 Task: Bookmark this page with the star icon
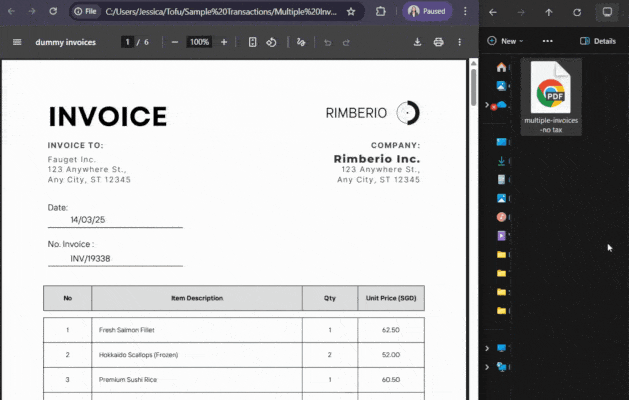pyautogui.click(x=351, y=12)
